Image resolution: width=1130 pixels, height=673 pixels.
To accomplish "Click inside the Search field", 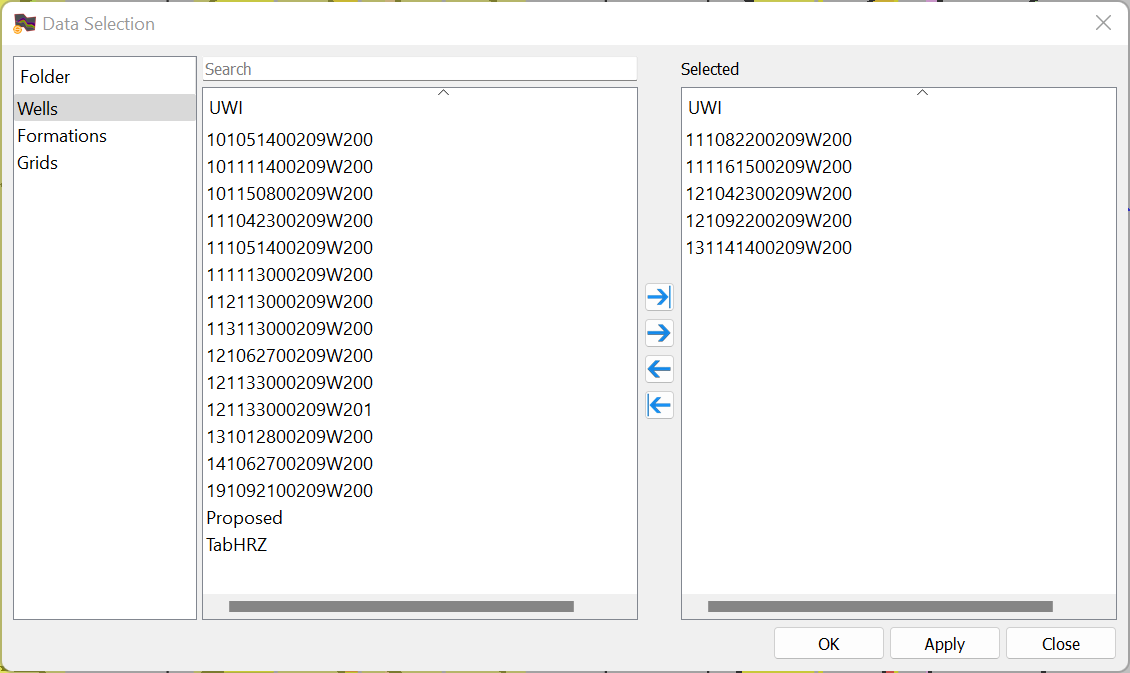I will 419,68.
